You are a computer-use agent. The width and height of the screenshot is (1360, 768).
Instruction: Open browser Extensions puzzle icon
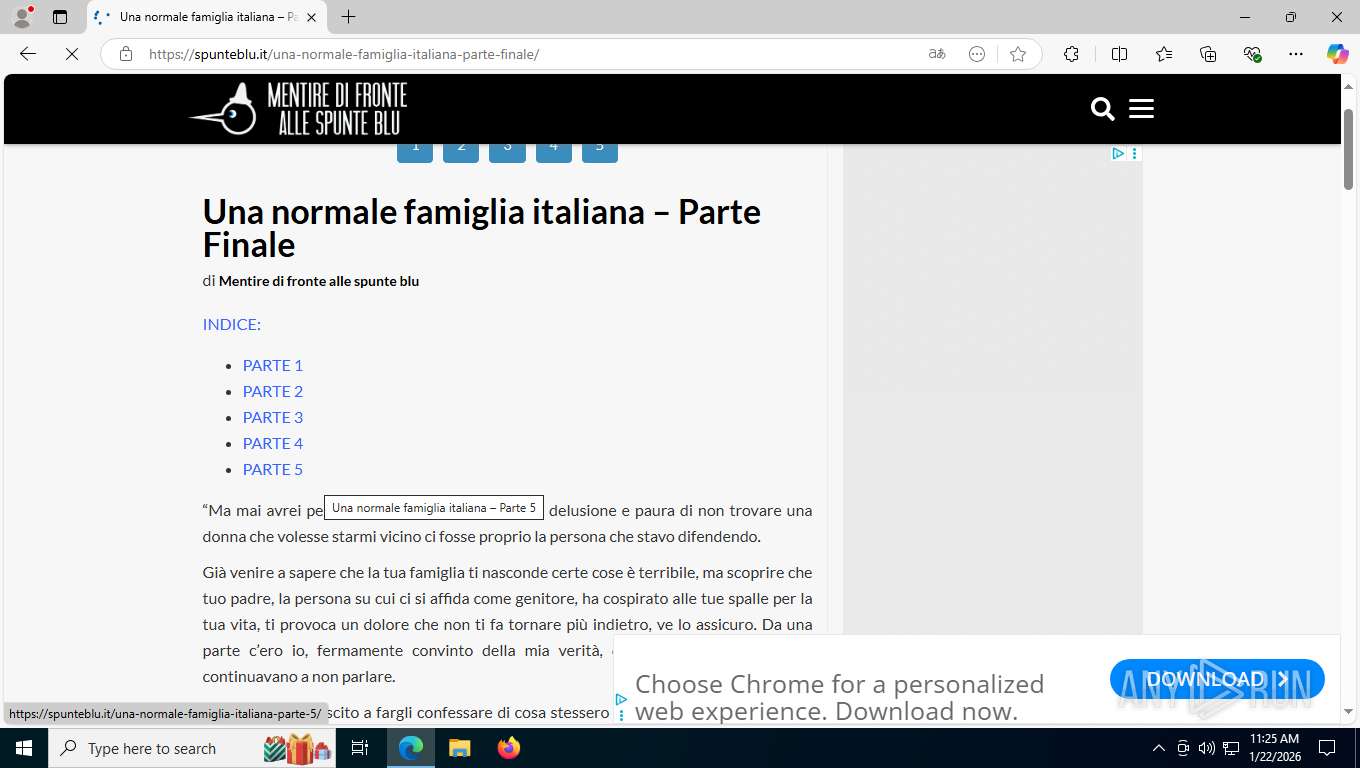(1071, 54)
